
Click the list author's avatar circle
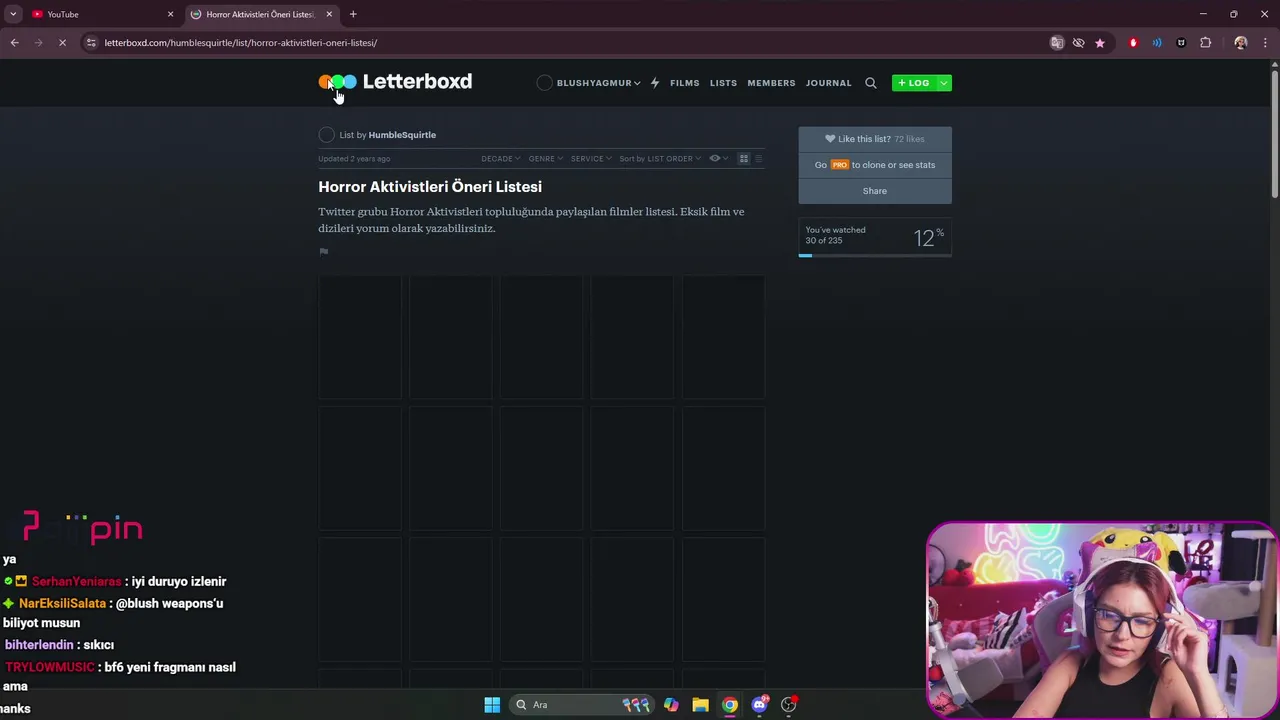pos(326,135)
